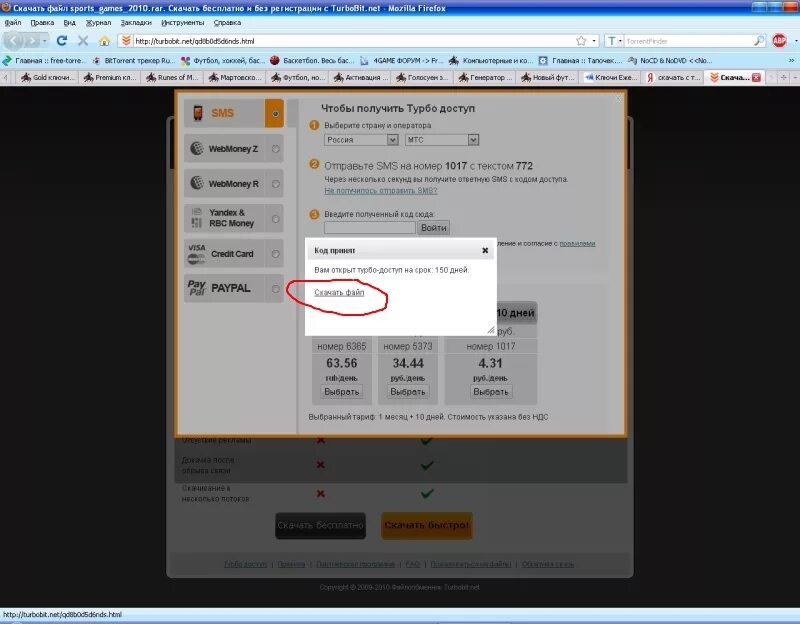Click the SMS phone icon
Viewport: 800px width, 624px height.
[198, 113]
